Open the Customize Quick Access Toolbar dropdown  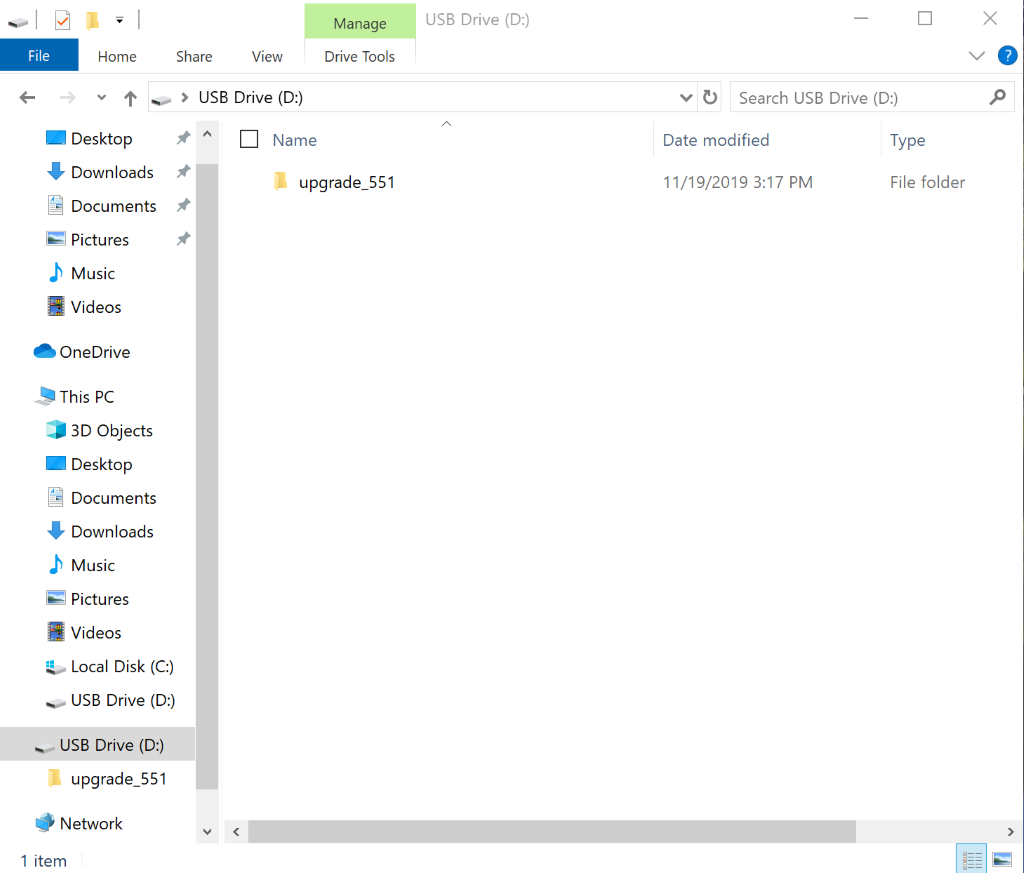(x=120, y=20)
